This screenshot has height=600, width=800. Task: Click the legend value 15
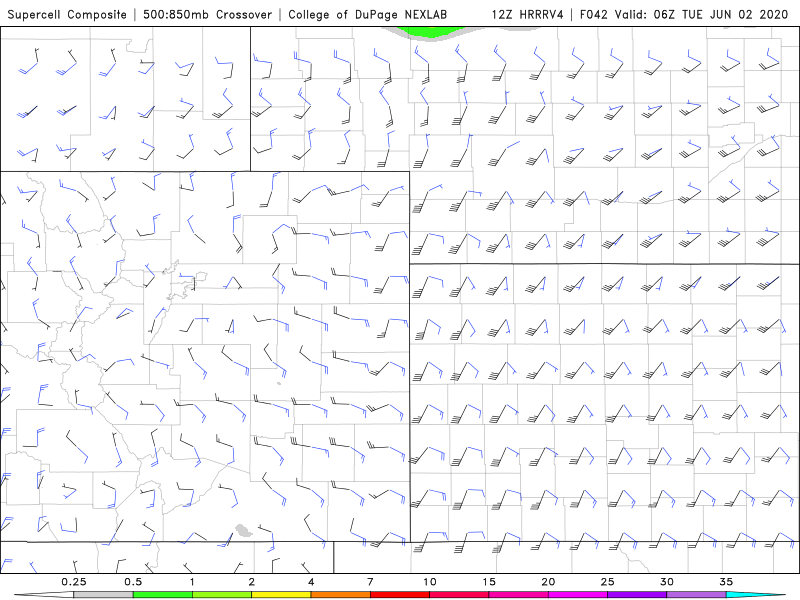[x=489, y=582]
